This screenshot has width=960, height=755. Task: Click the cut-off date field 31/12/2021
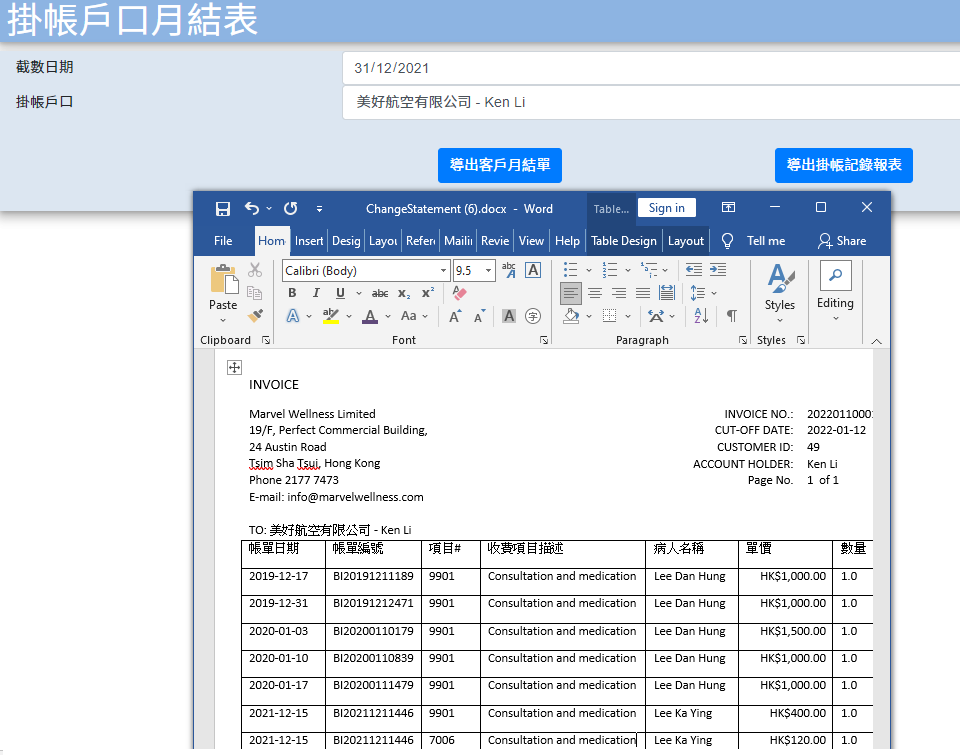pos(651,68)
